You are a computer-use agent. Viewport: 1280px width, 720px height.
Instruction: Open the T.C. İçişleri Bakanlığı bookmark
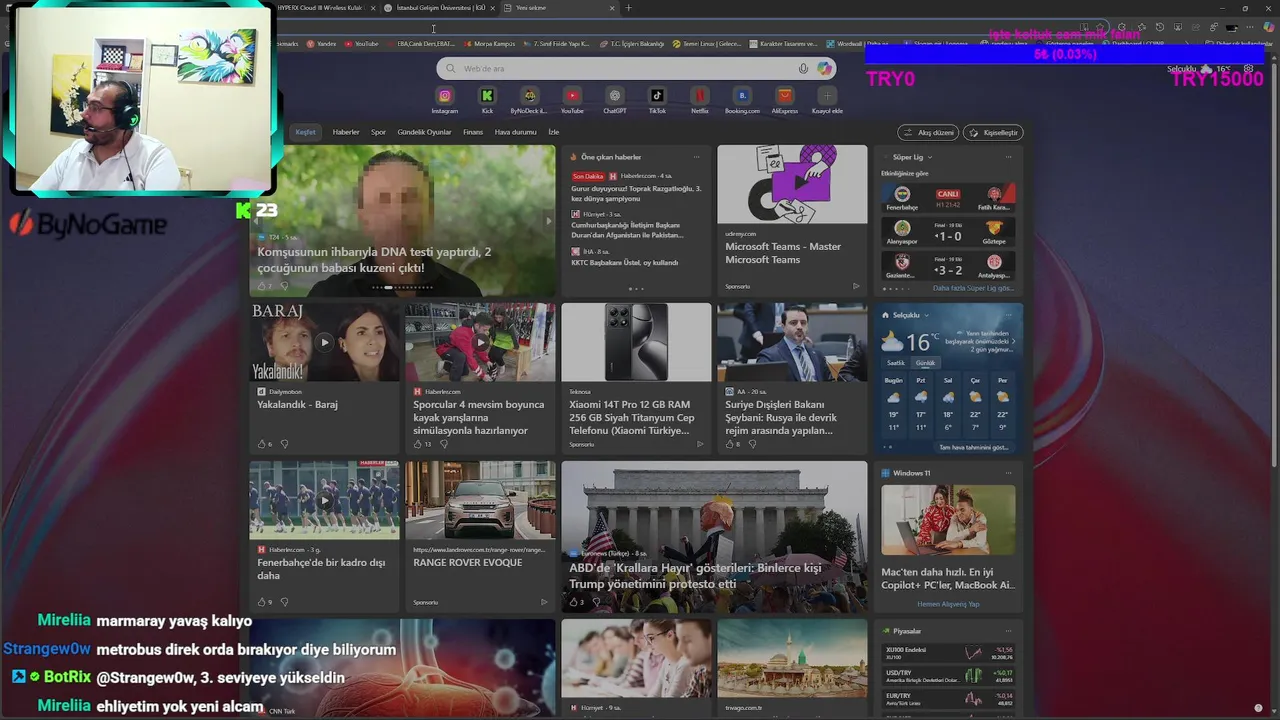(631, 44)
